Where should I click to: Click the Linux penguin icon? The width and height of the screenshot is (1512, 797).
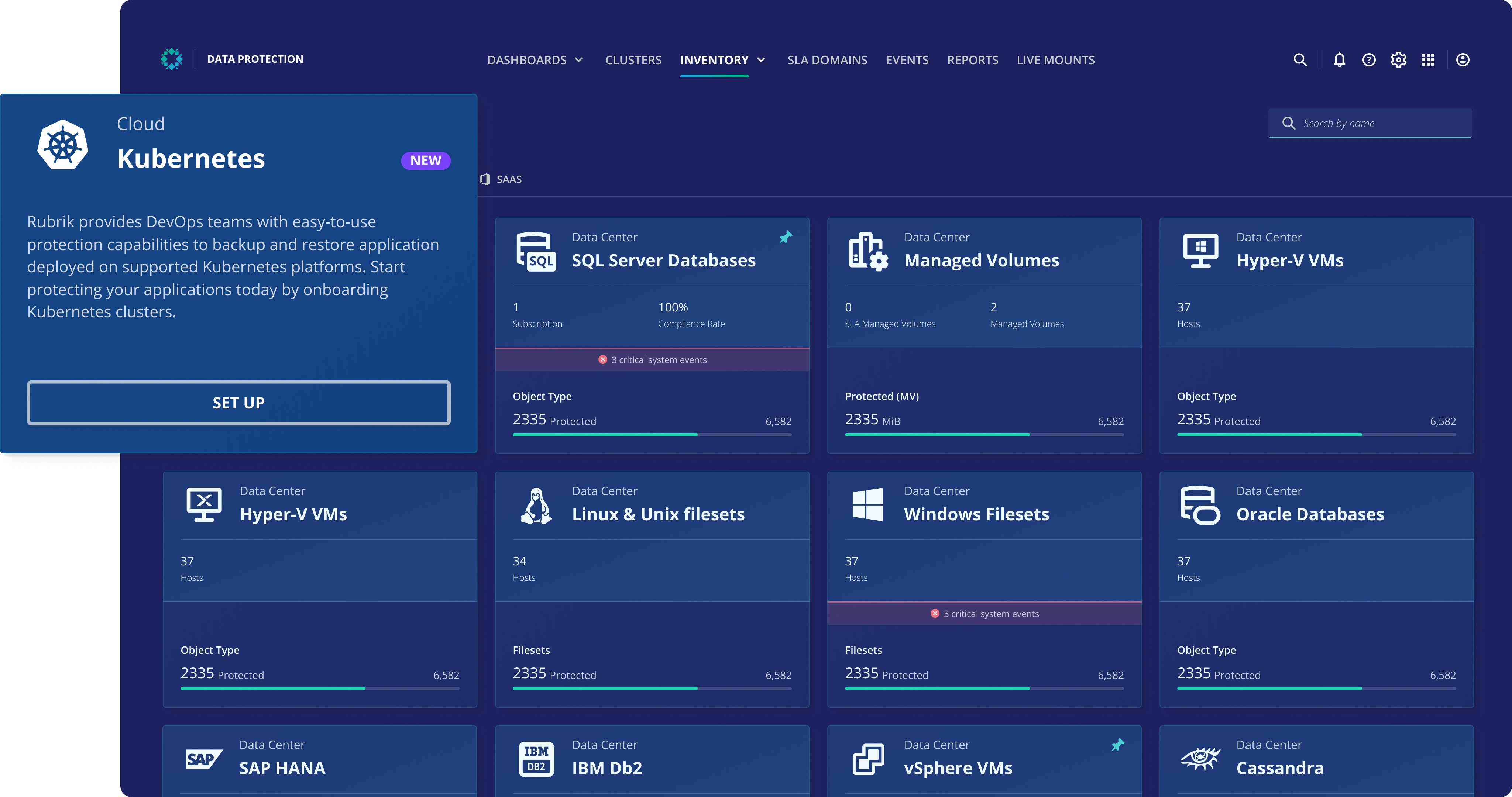click(536, 506)
